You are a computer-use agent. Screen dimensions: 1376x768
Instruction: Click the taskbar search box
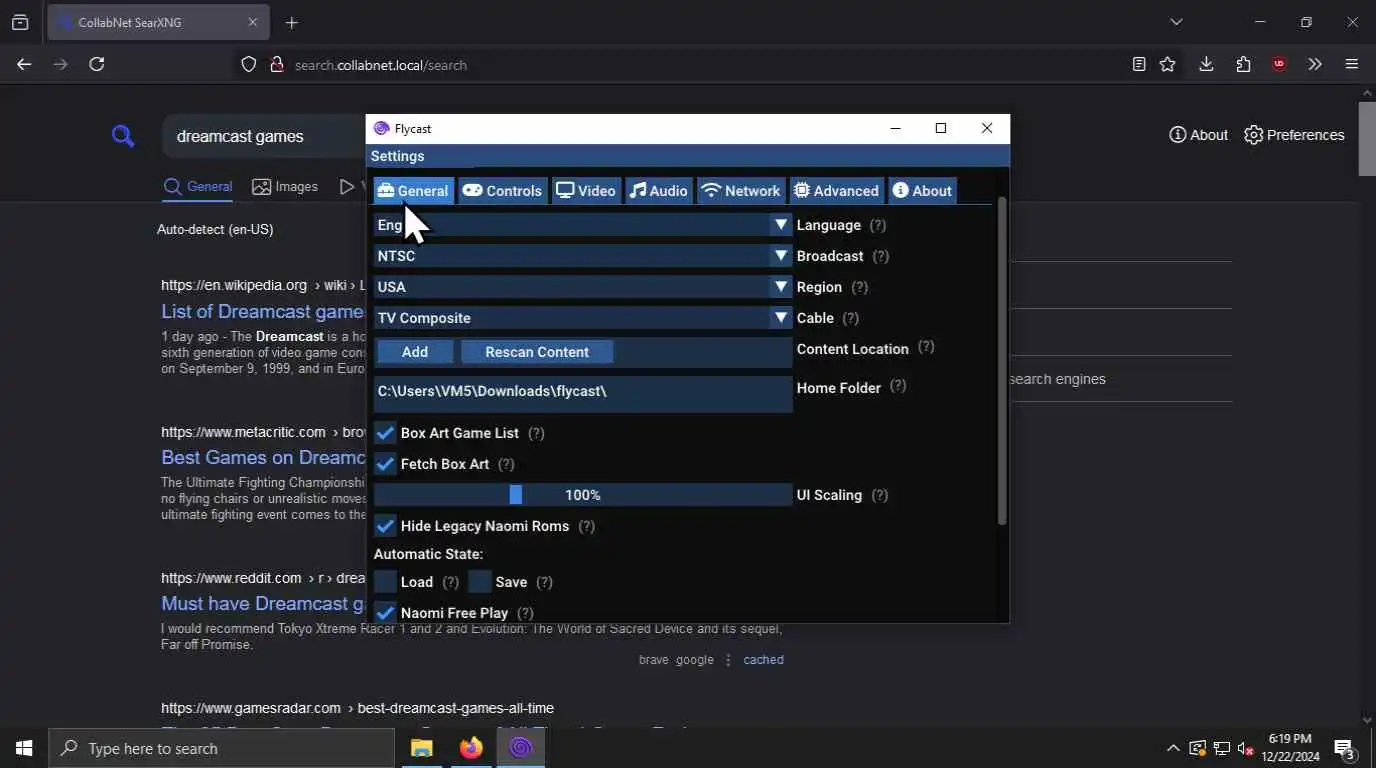click(x=221, y=748)
